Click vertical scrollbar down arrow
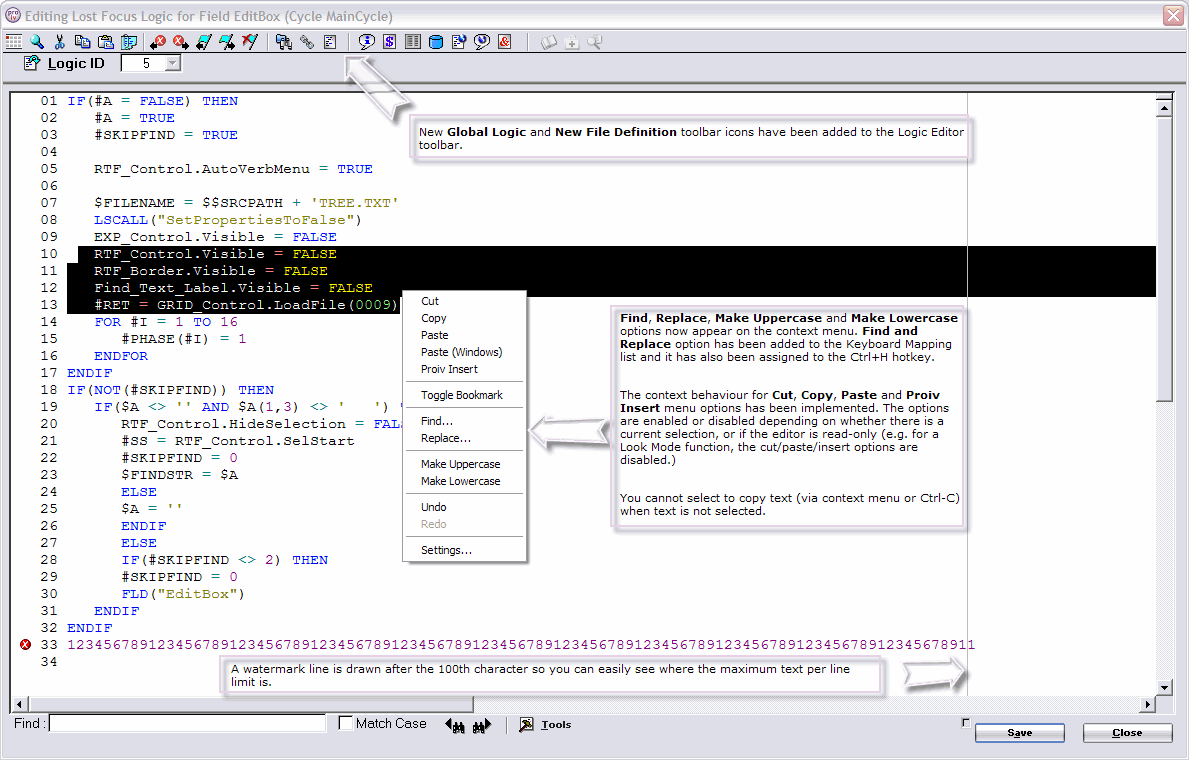Viewport: 1189px width, 760px height. click(x=1165, y=688)
